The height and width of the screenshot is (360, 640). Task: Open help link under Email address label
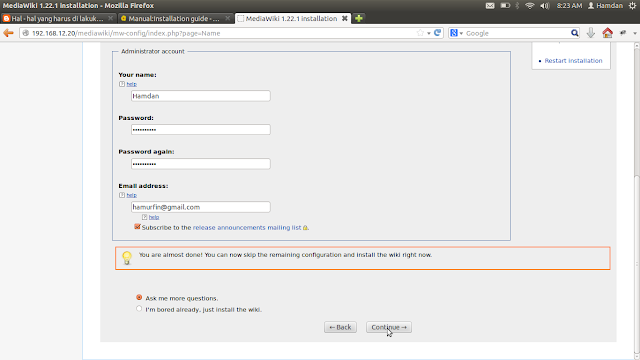click(x=131, y=195)
